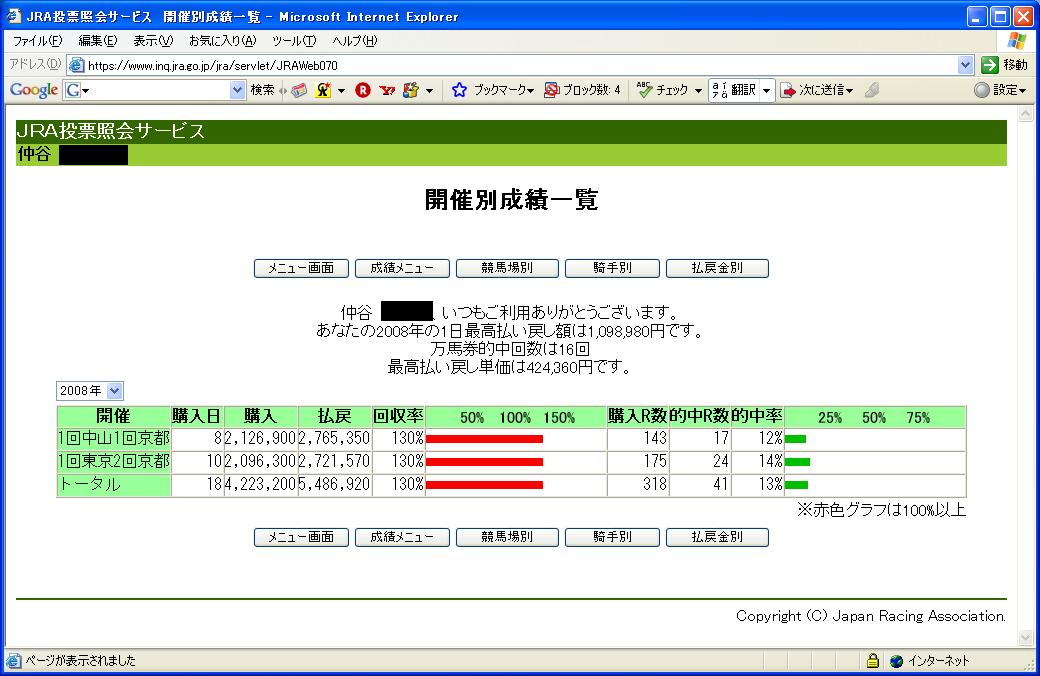Select the 1回中山1回京都 row label
Viewport: 1040px width, 676px height.
[114, 439]
